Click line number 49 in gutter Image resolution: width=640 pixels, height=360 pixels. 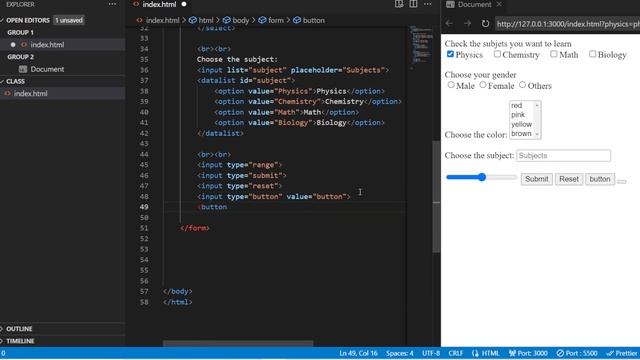(x=144, y=207)
